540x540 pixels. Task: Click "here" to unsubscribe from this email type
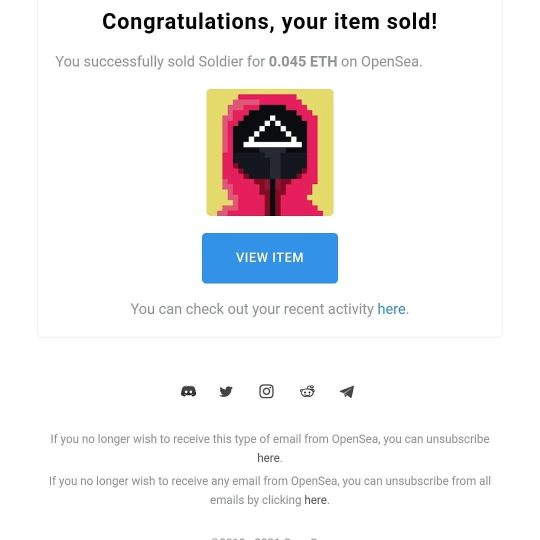[x=268, y=458]
